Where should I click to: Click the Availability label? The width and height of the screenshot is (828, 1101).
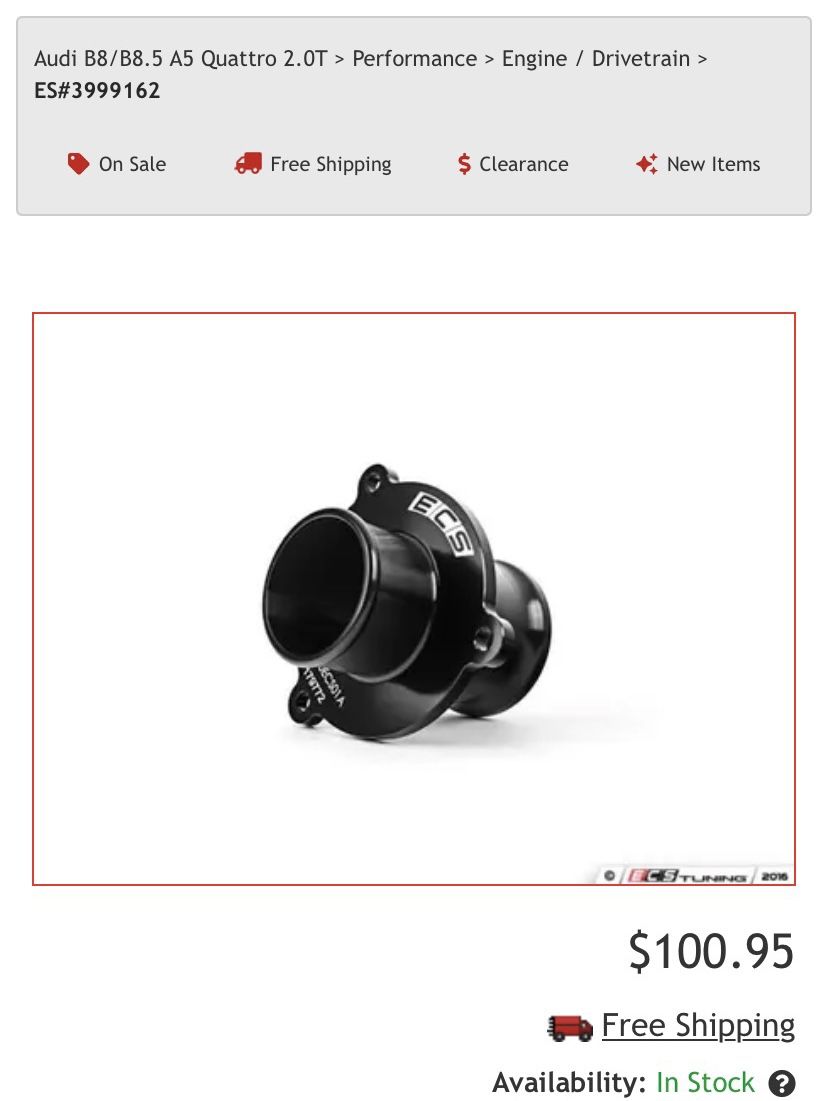(569, 1083)
